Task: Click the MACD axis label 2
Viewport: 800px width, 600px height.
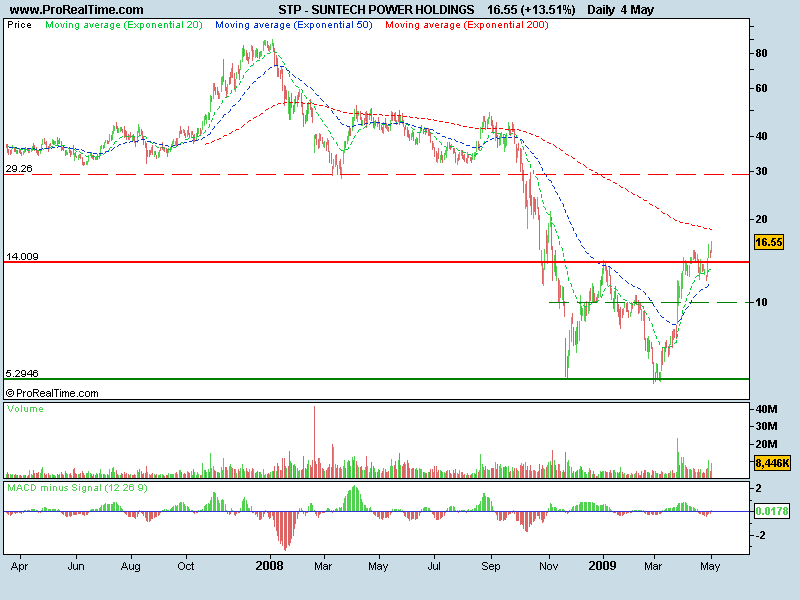Action: 759,488
